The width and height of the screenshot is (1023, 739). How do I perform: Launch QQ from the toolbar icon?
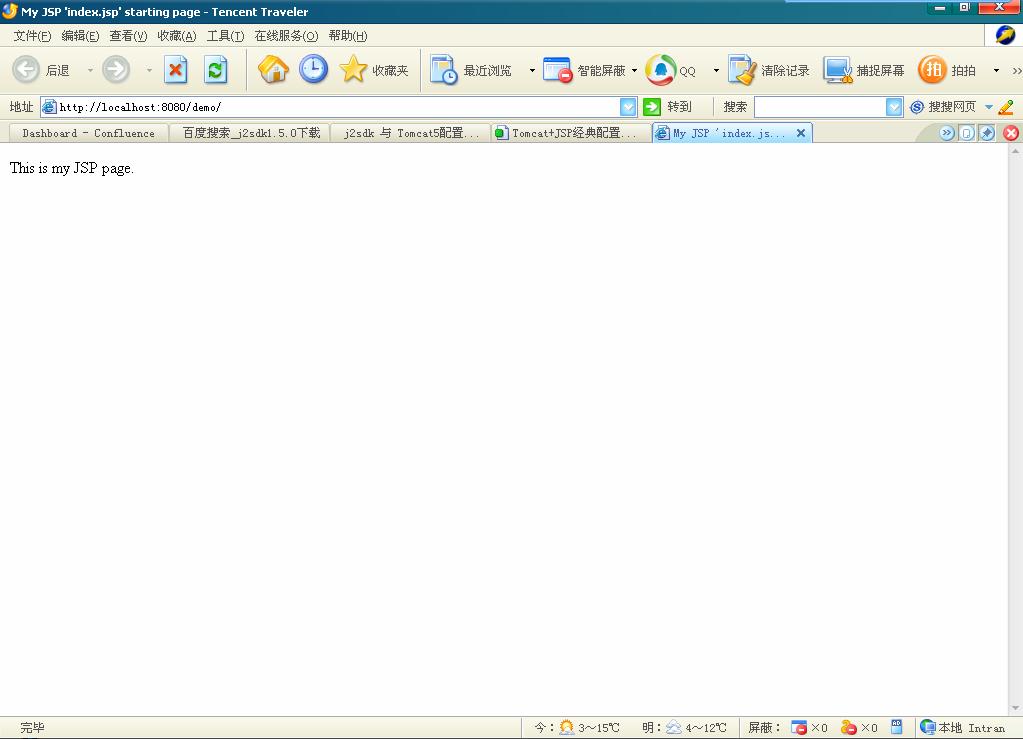661,70
